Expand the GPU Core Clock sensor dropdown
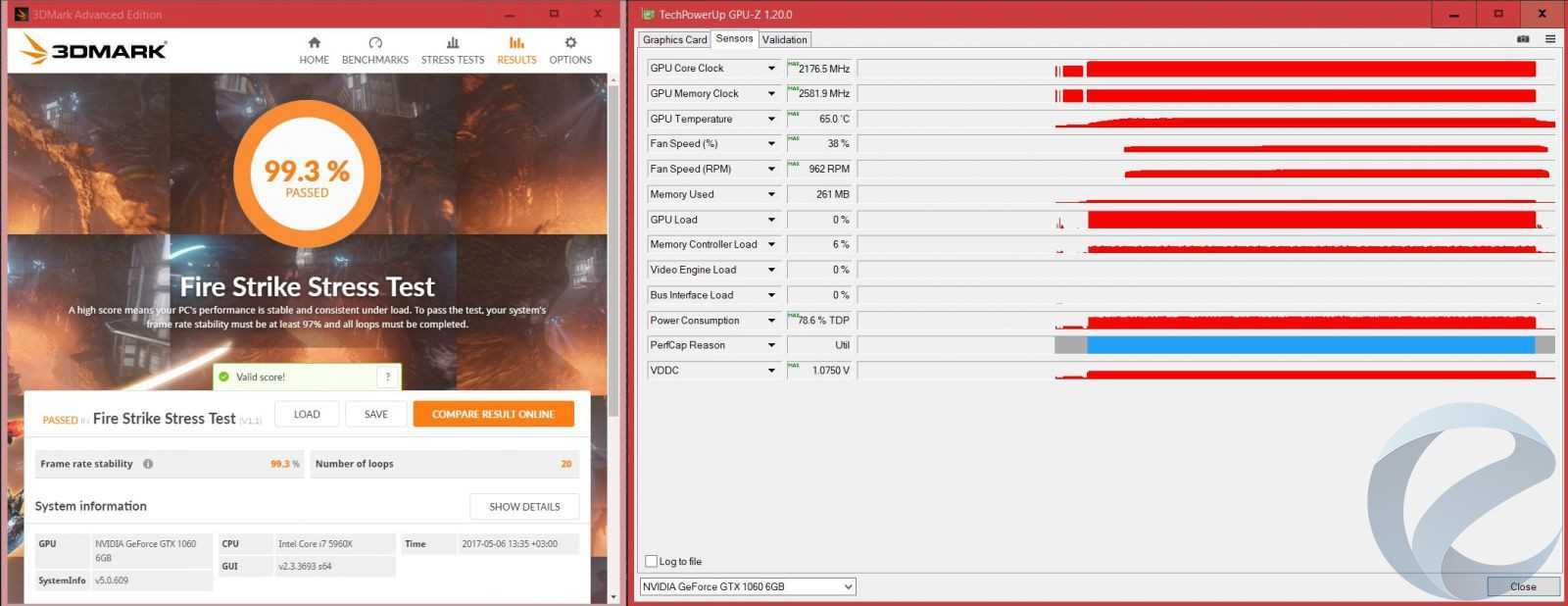Viewport: 1568px width, 606px height. point(771,69)
